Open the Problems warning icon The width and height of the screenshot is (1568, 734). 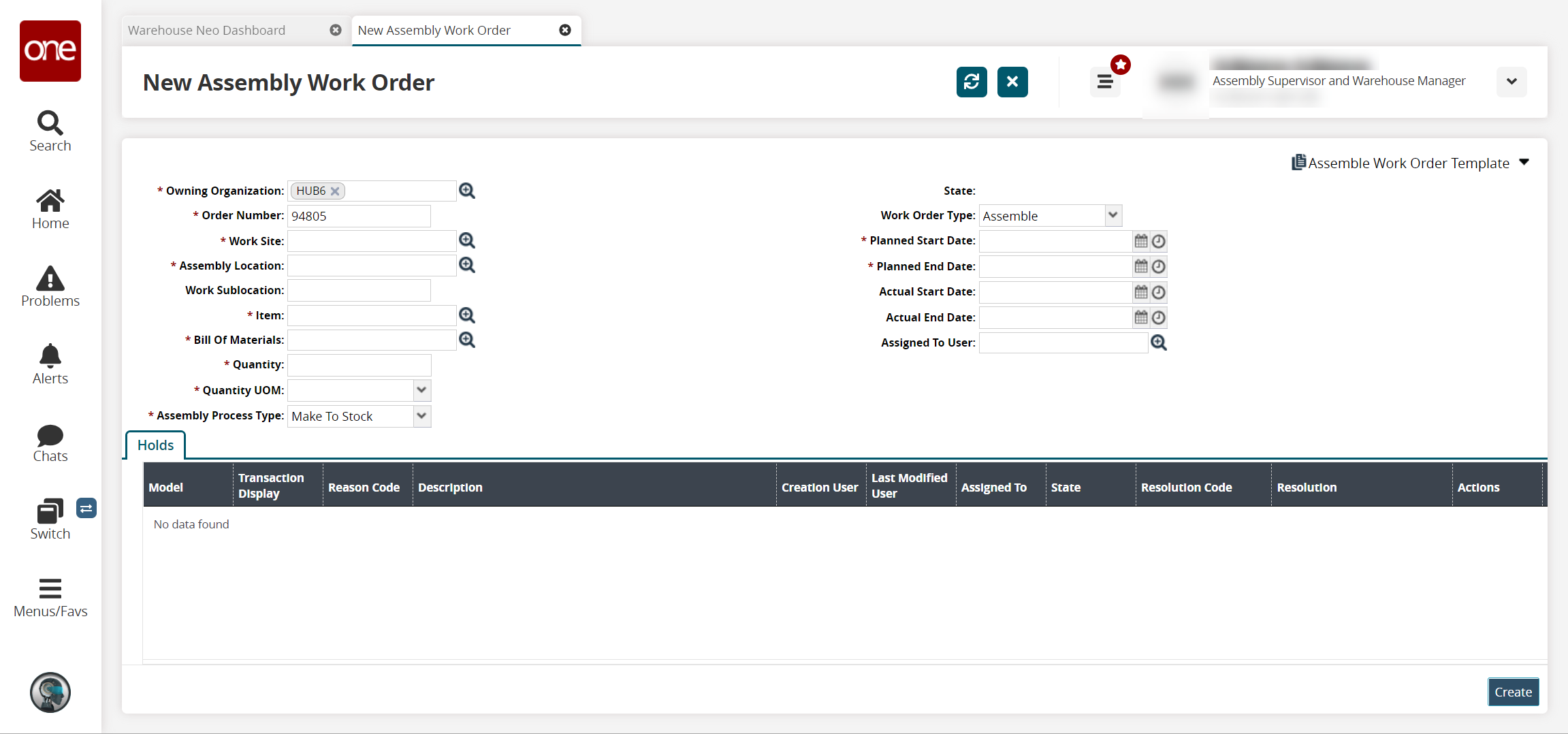tap(50, 278)
